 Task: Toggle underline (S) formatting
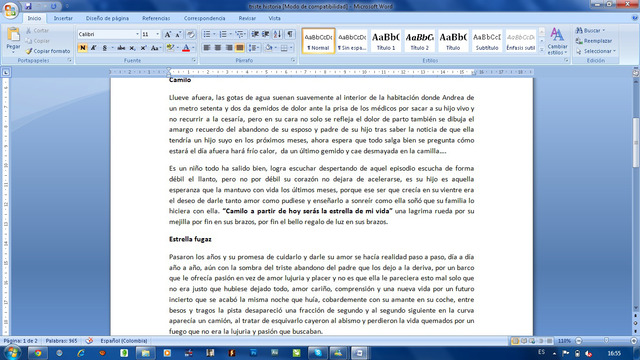104,48
